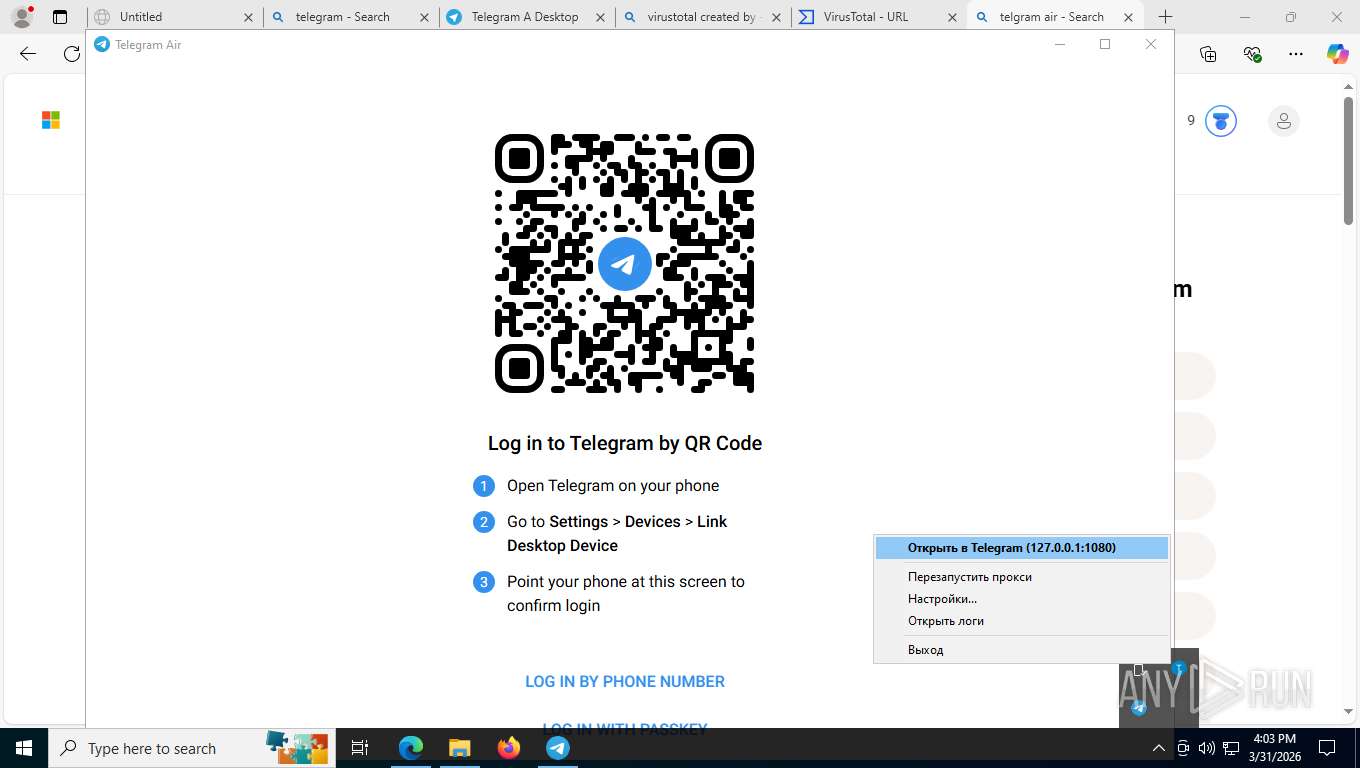Open the Edge profile avatar
1360x768 pixels.
(x=22, y=16)
